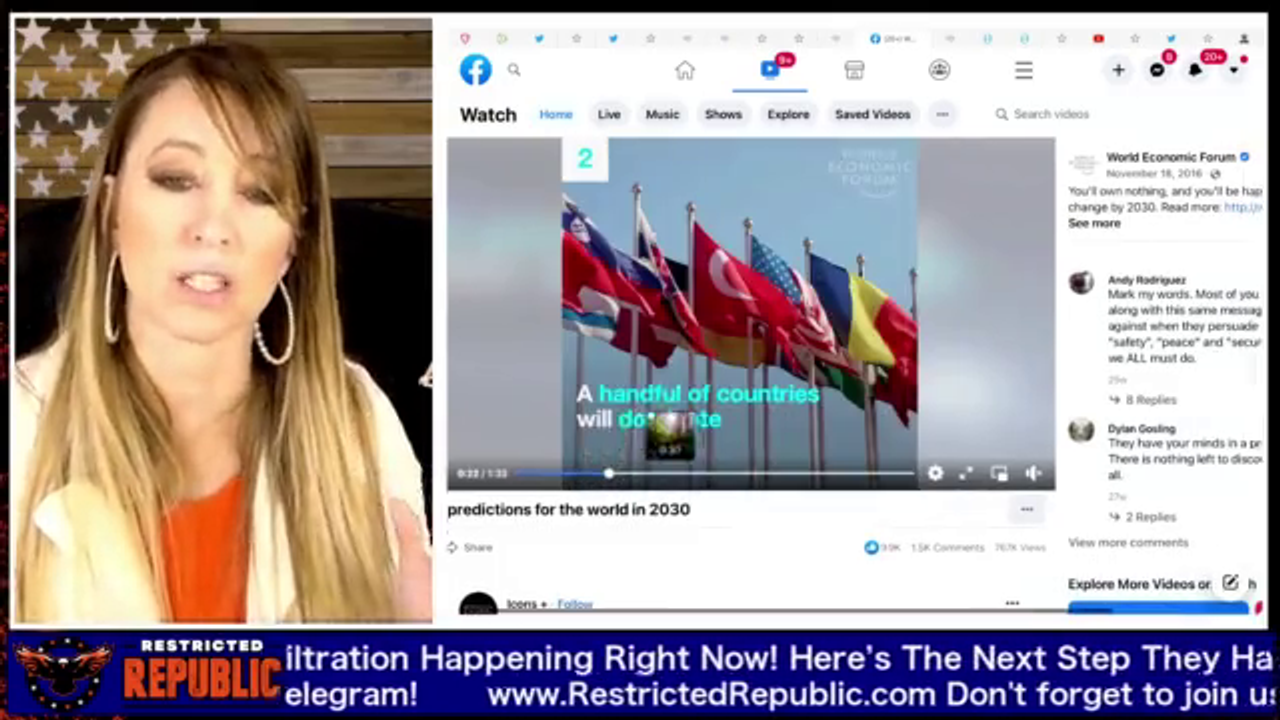Open the video settings gear menu
Screen dimensions: 1280x720
(935, 473)
